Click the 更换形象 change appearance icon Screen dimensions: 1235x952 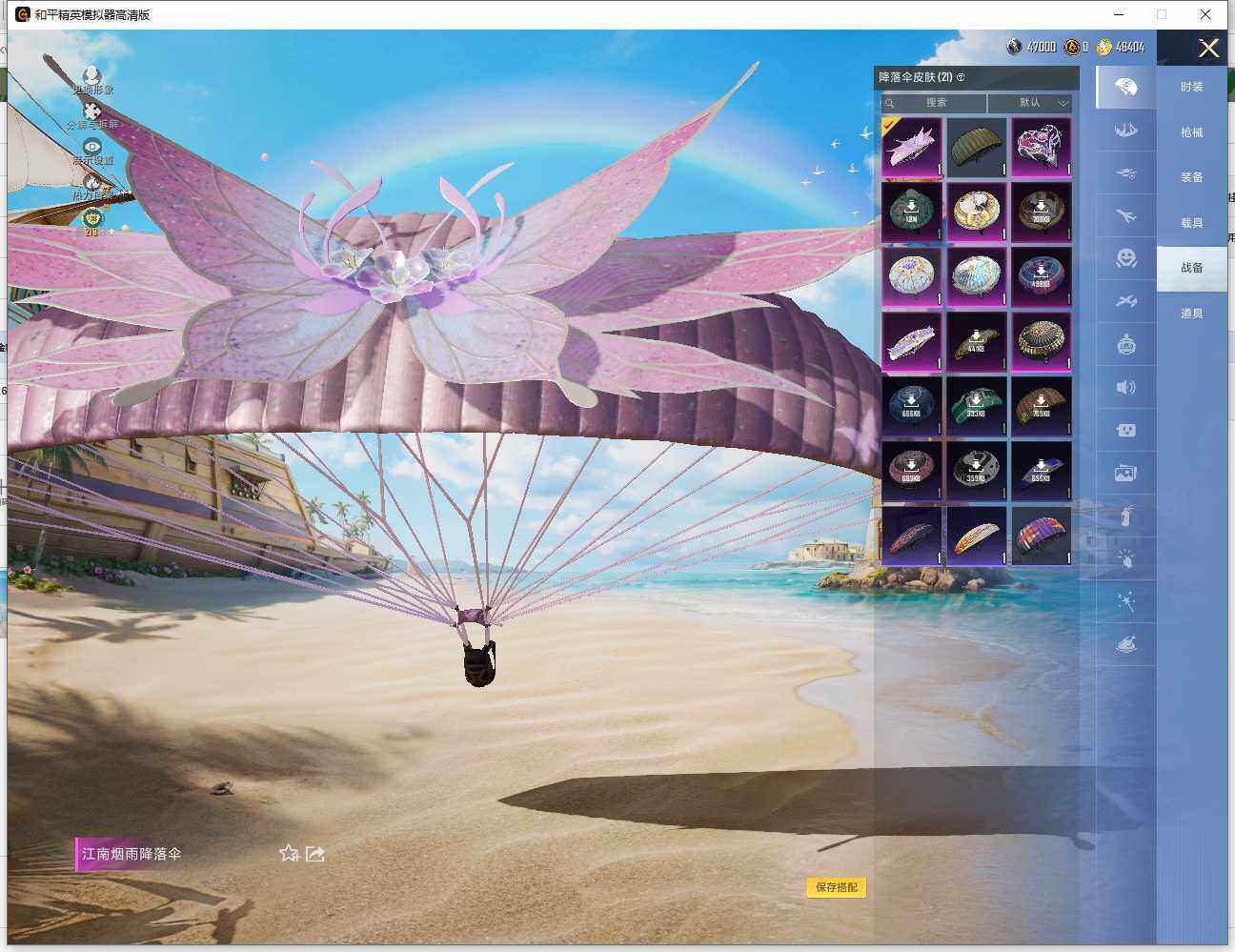tap(91, 74)
